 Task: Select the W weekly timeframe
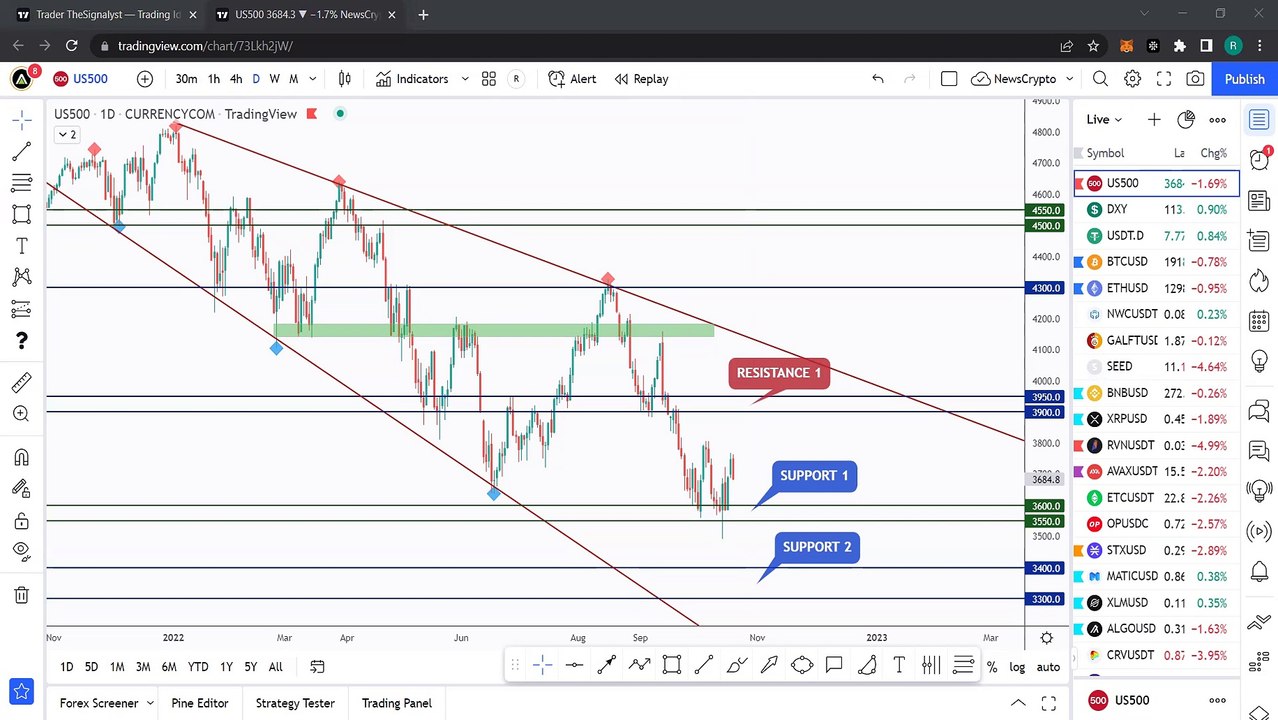click(x=275, y=79)
